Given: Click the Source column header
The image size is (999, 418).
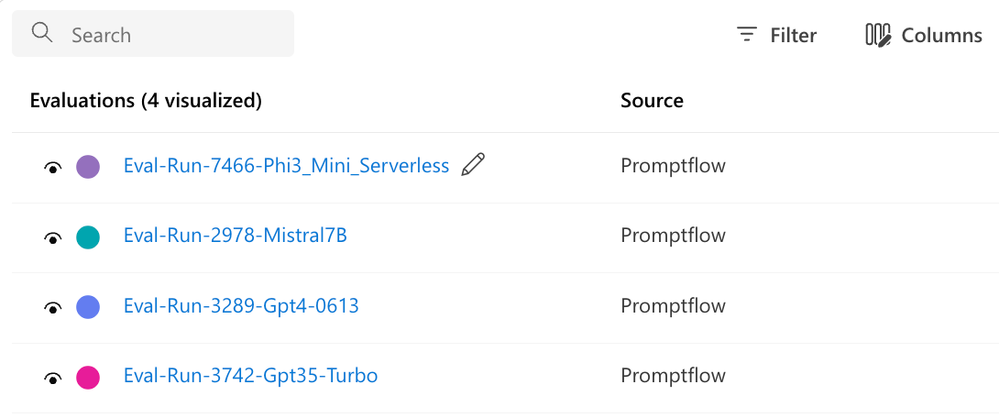Looking at the screenshot, I should [x=652, y=100].
